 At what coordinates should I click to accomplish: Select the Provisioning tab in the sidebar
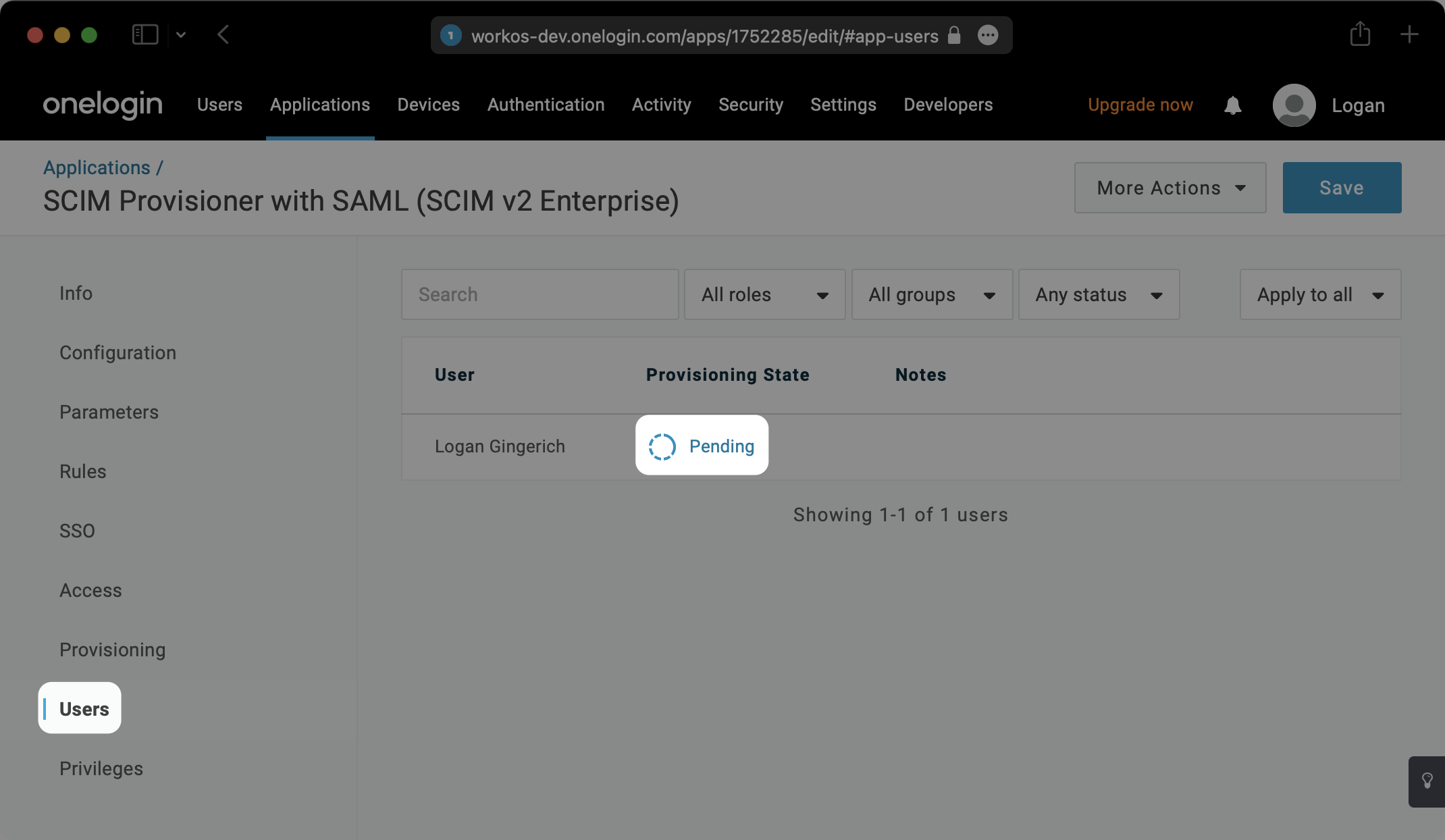(x=112, y=650)
